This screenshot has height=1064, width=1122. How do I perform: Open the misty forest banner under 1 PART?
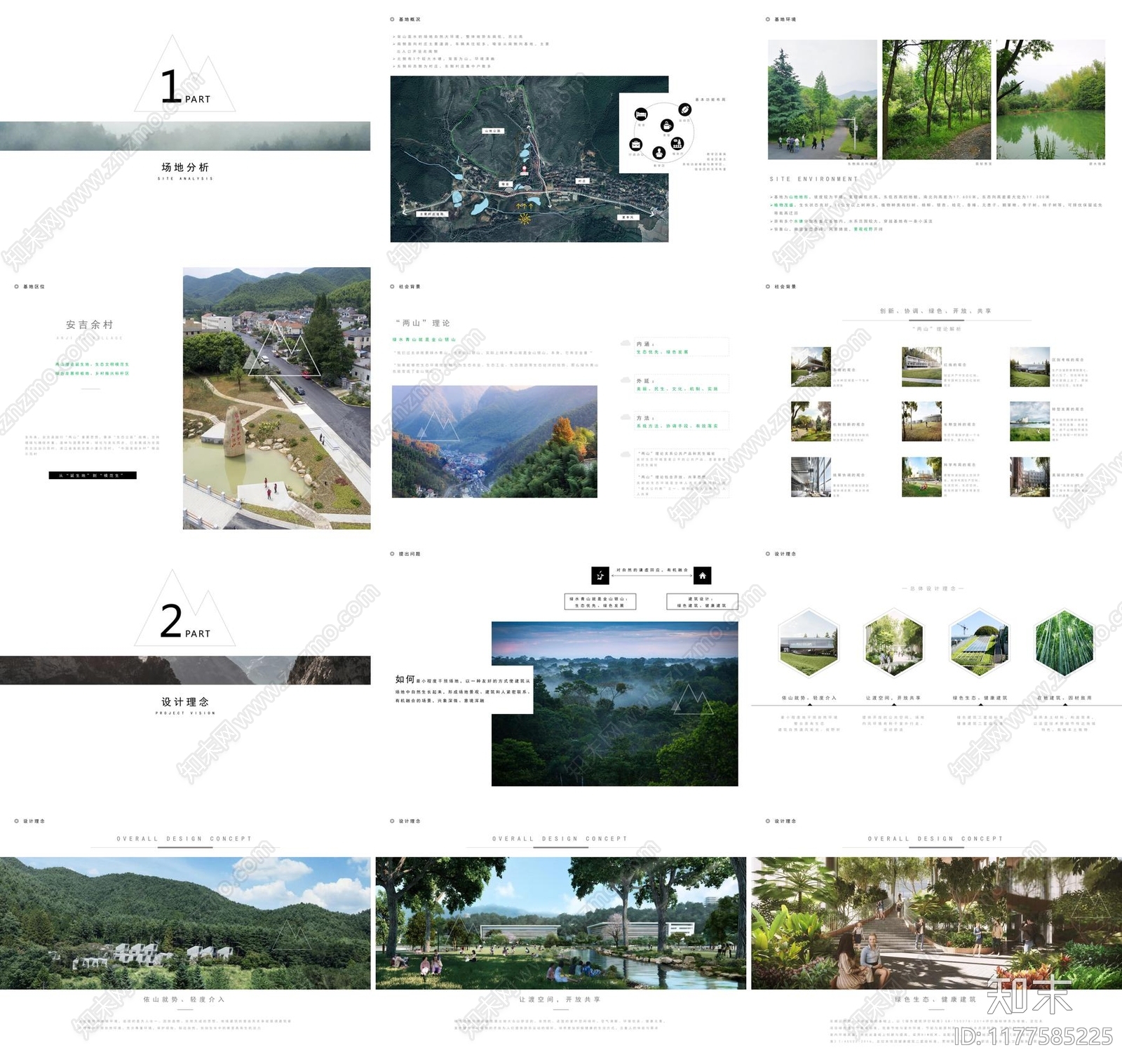tap(185, 136)
